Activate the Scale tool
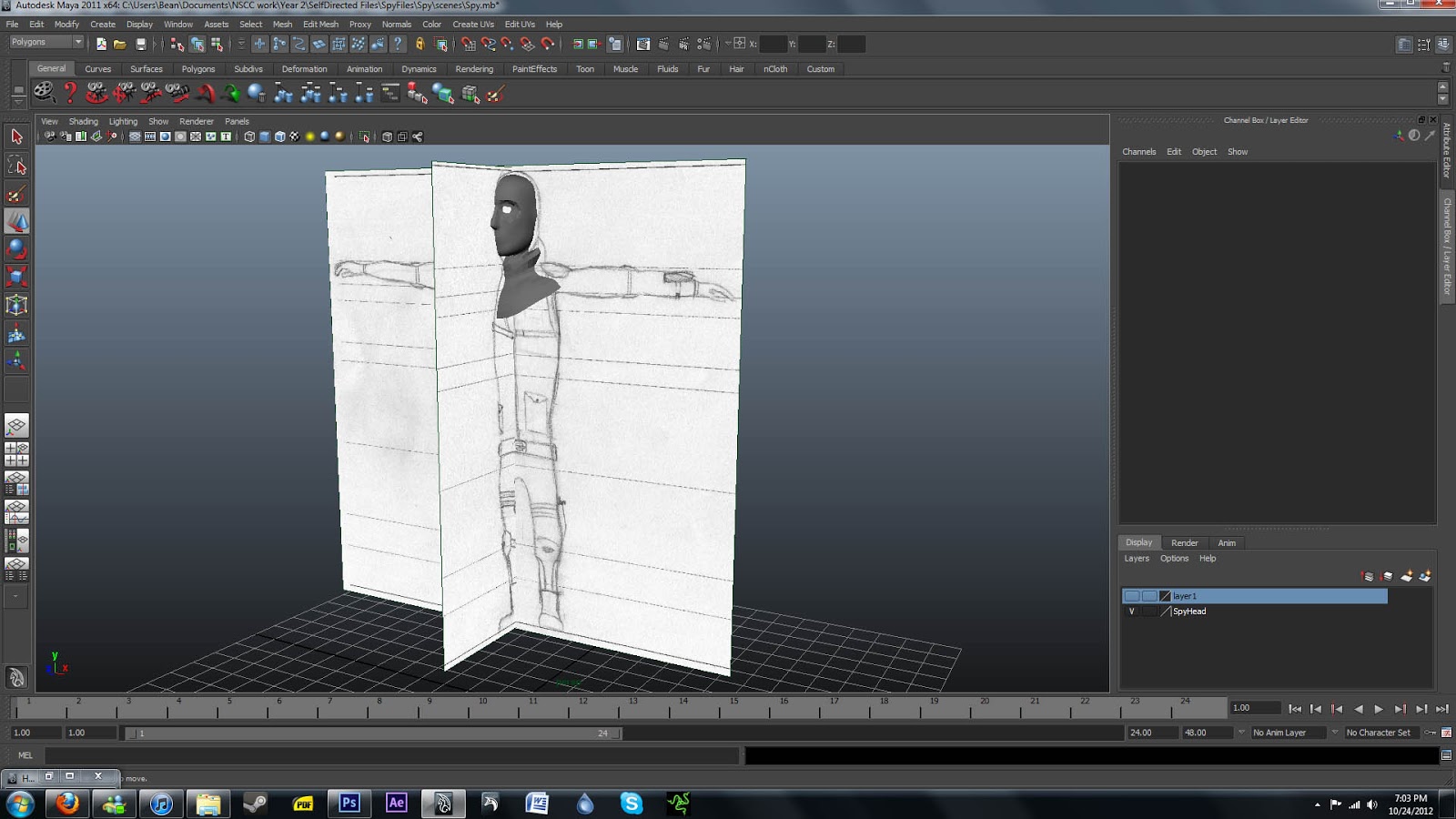 [16, 277]
